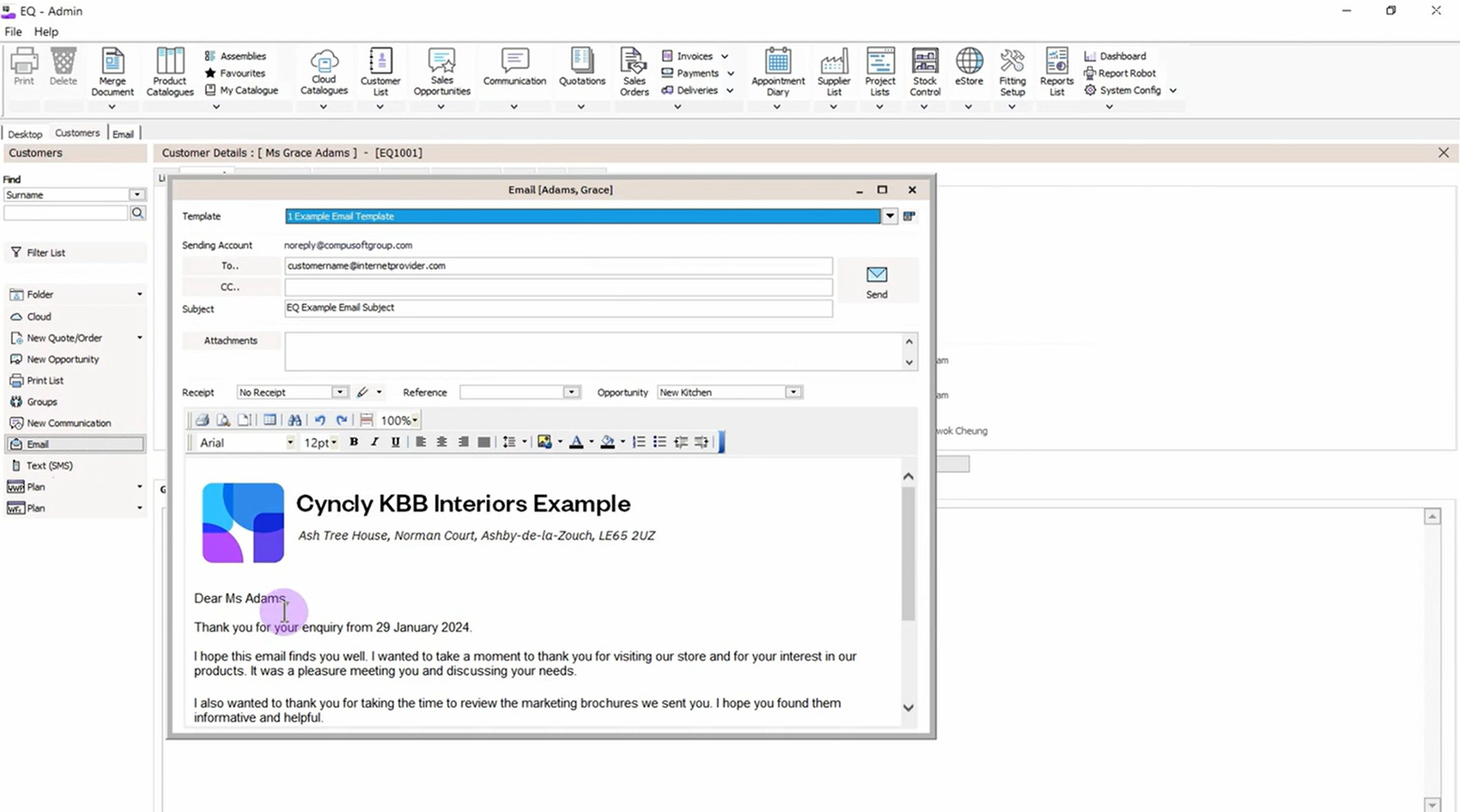This screenshot has height=812, width=1460.
Task: Toggle bold formatting
Action: coord(353,442)
